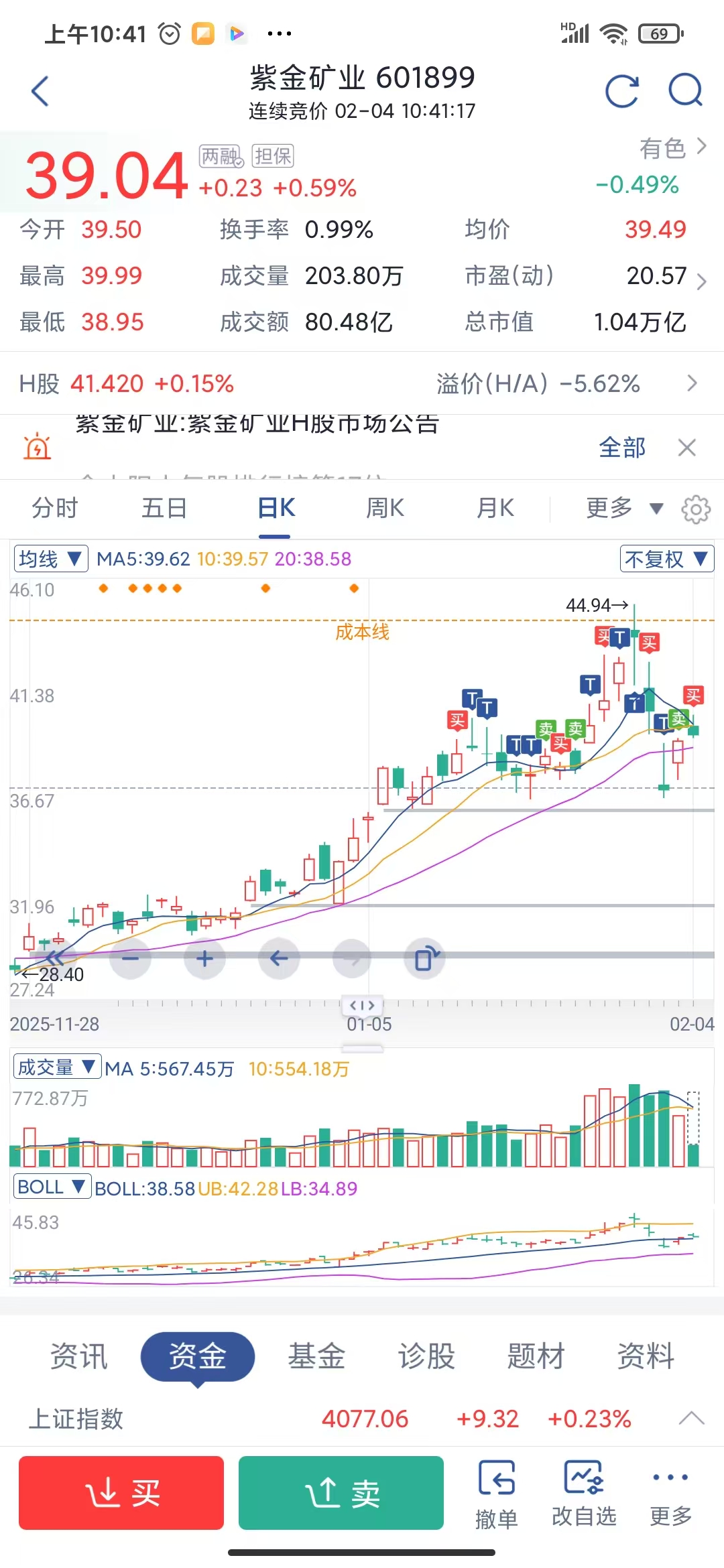
Task: Open the status bar three dots
Action: click(x=280, y=34)
